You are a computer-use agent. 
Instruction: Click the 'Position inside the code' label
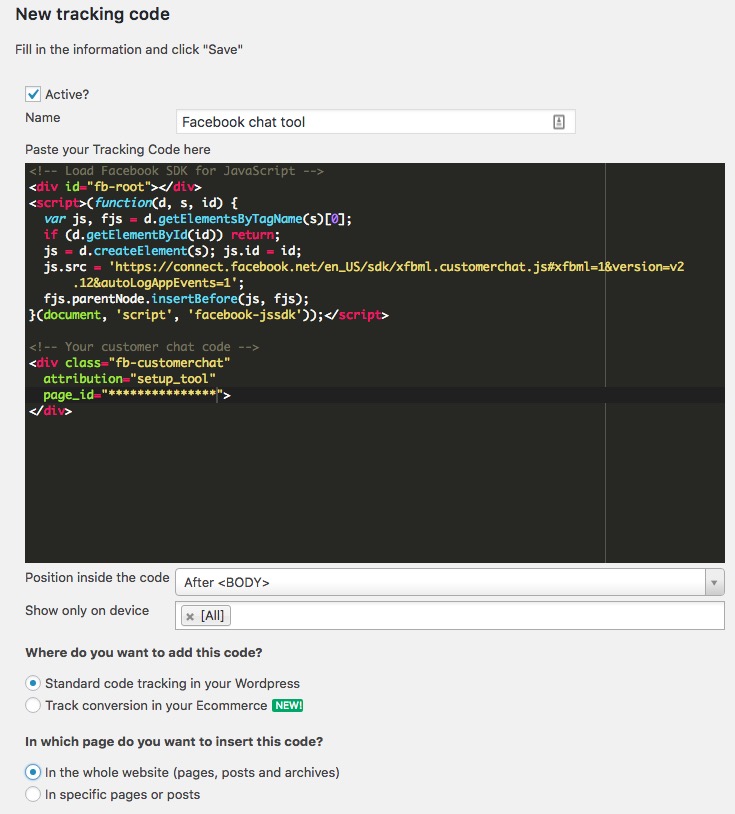tap(98, 578)
